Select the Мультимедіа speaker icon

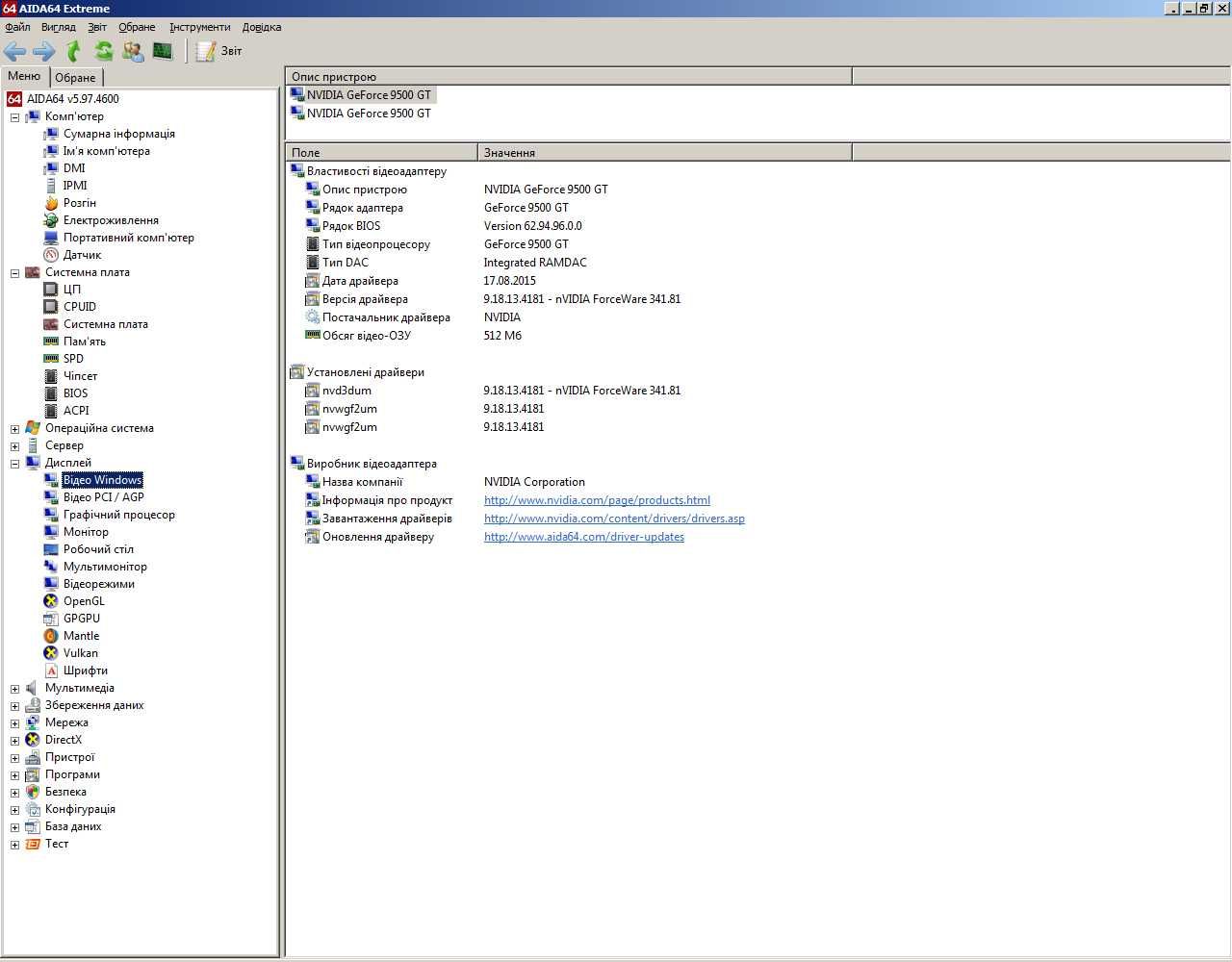(x=33, y=688)
